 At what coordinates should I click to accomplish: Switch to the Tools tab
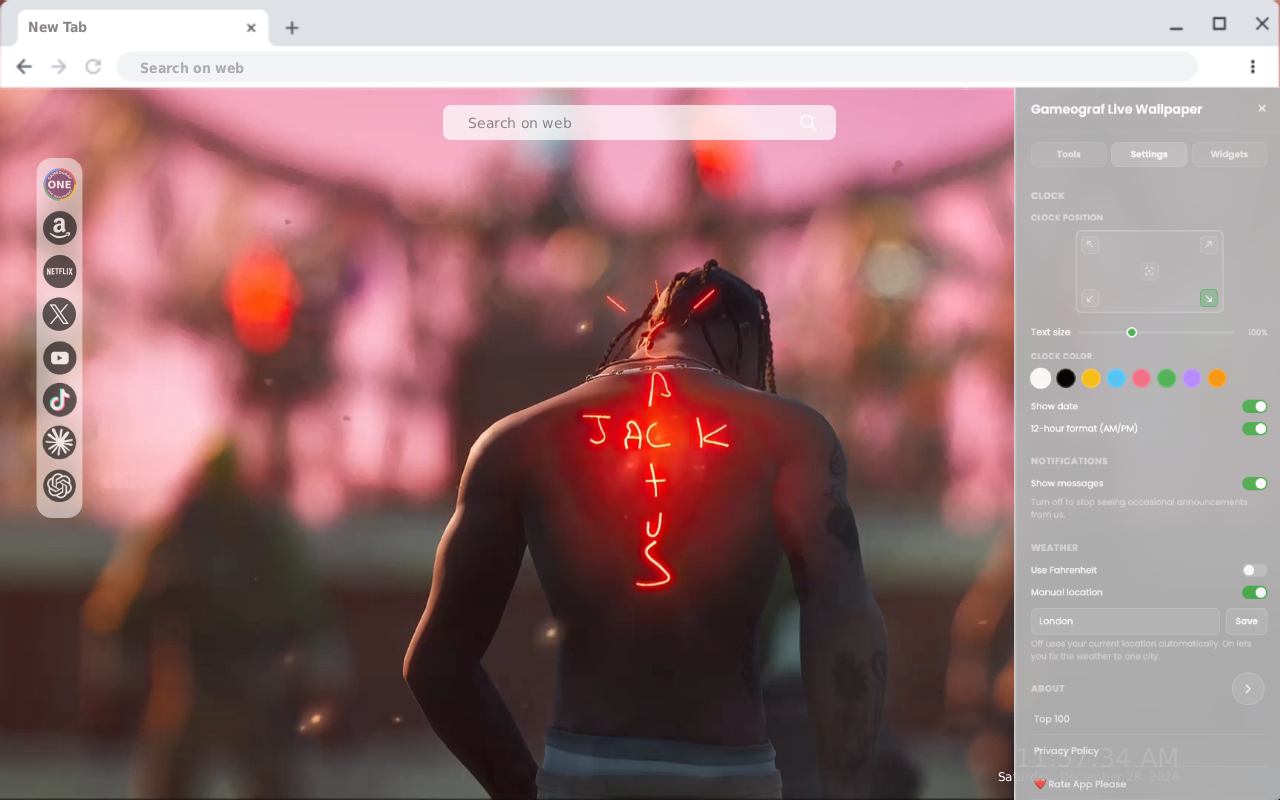pyautogui.click(x=1069, y=154)
